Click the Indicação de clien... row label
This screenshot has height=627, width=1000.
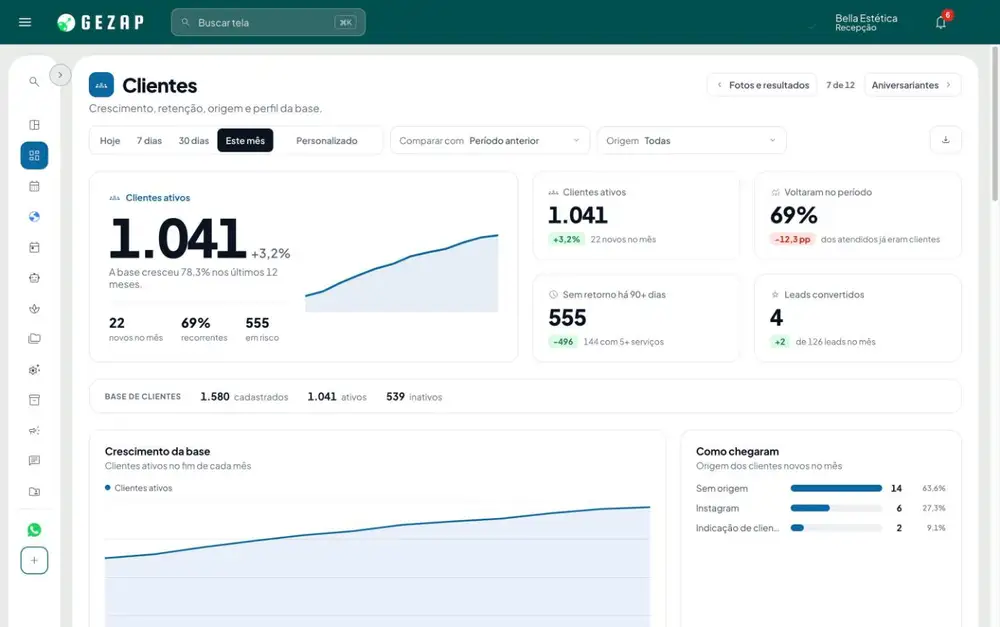(x=737, y=528)
